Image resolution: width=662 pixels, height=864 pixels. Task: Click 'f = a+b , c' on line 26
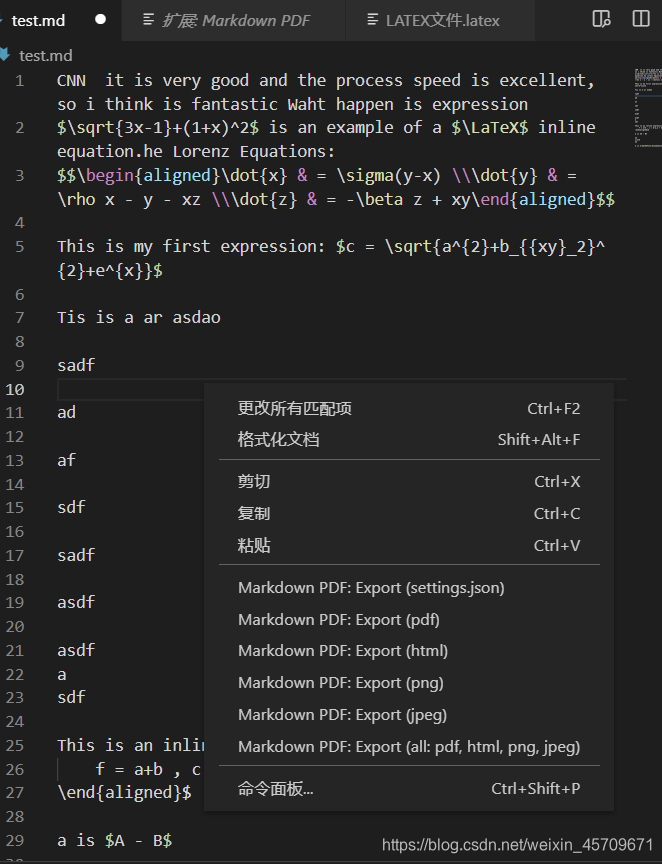click(x=148, y=769)
